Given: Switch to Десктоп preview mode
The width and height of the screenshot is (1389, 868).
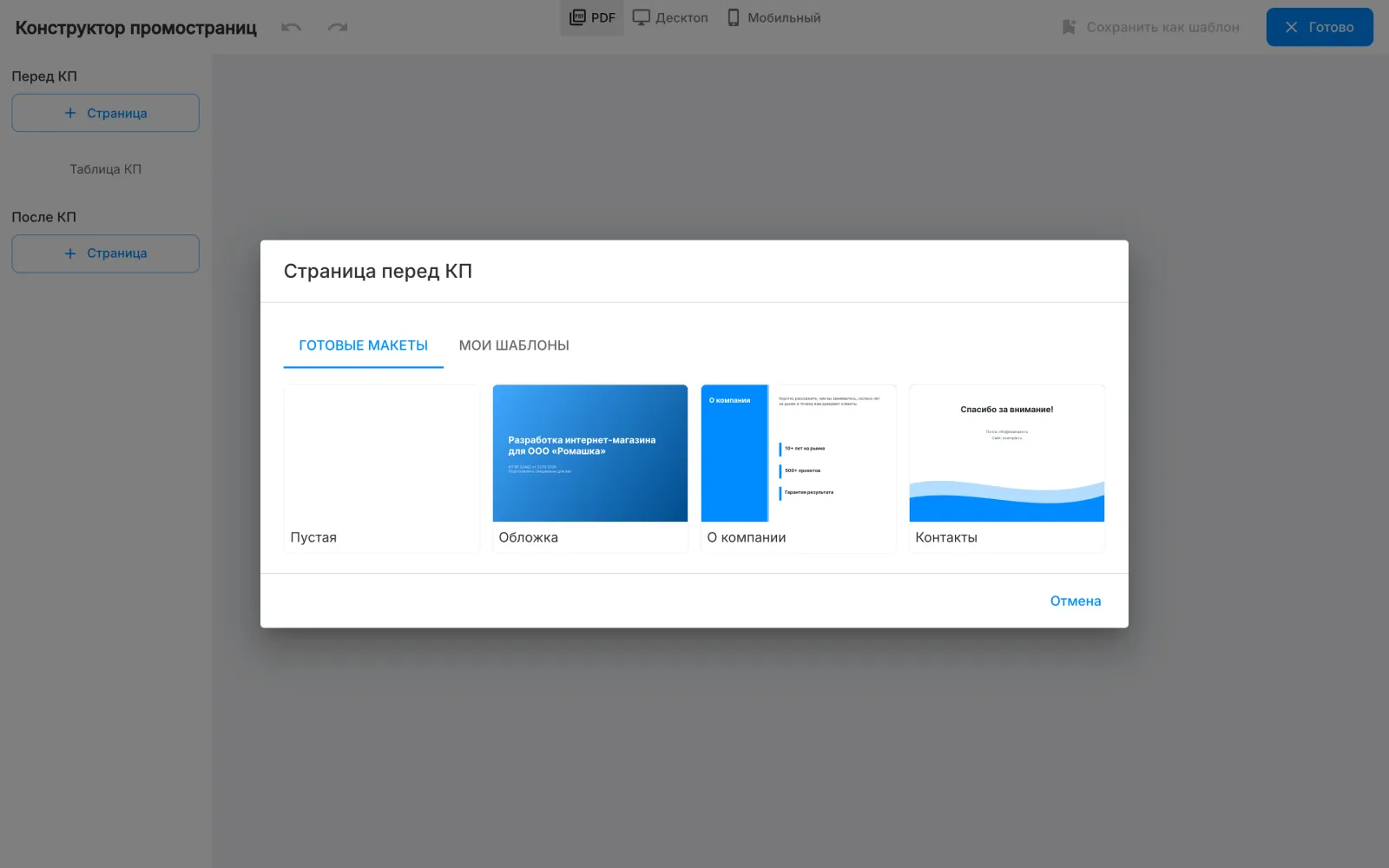Looking at the screenshot, I should click(670, 17).
